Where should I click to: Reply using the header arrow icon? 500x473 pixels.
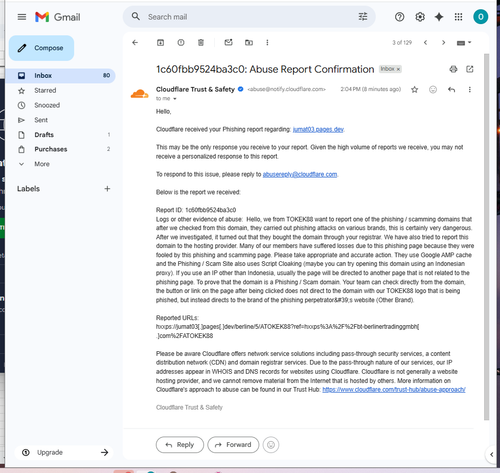(451, 89)
